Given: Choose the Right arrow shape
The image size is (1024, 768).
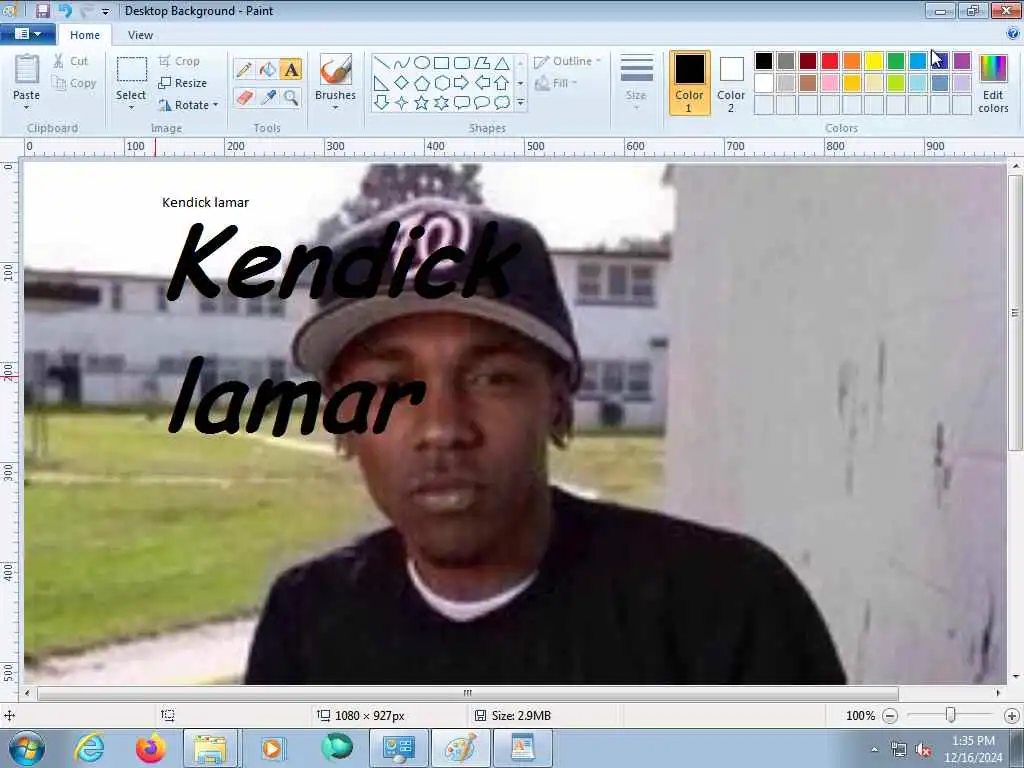Looking at the screenshot, I should pos(462,83).
